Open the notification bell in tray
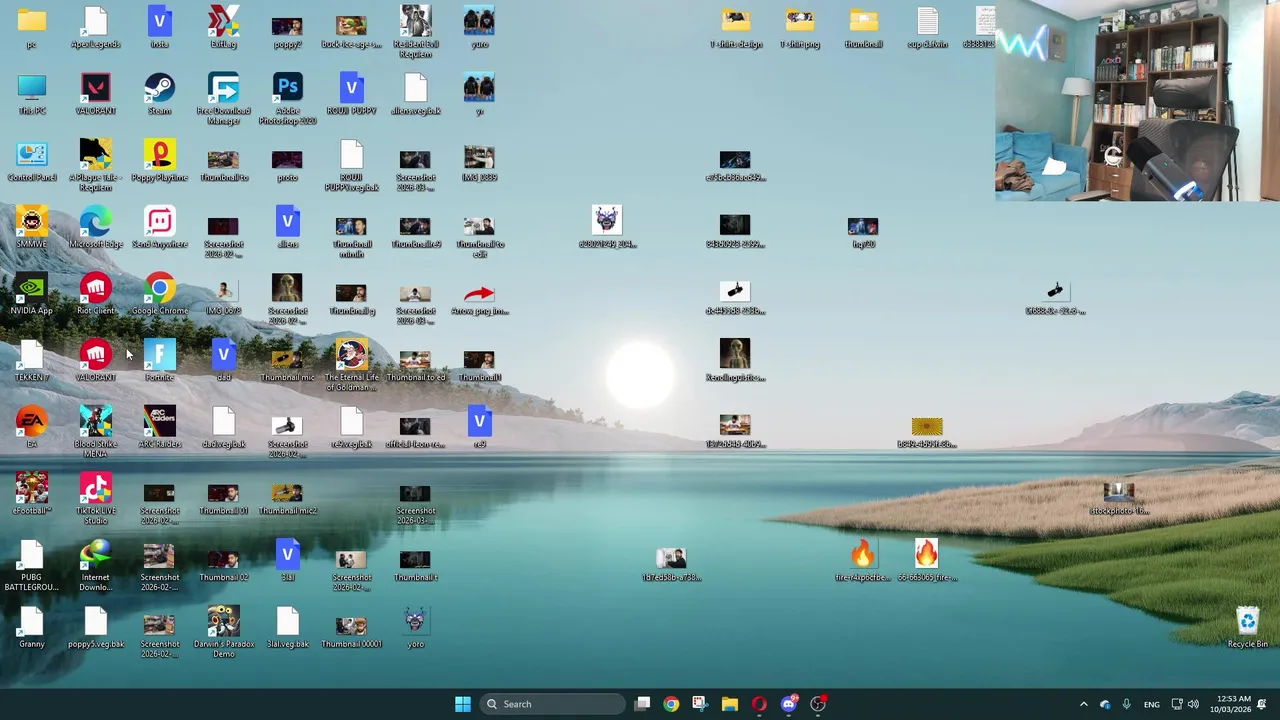This screenshot has height=720, width=1280. click(x=1262, y=704)
